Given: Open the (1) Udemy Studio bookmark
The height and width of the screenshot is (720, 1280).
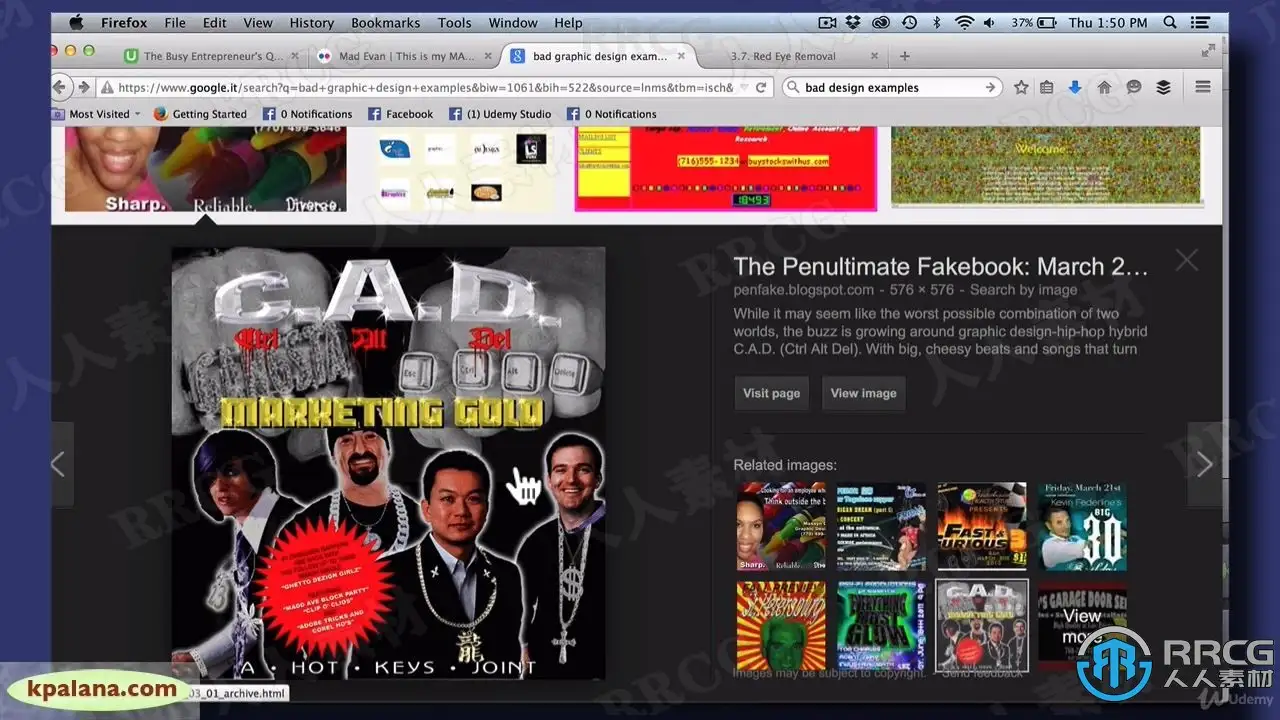Looking at the screenshot, I should [500, 114].
